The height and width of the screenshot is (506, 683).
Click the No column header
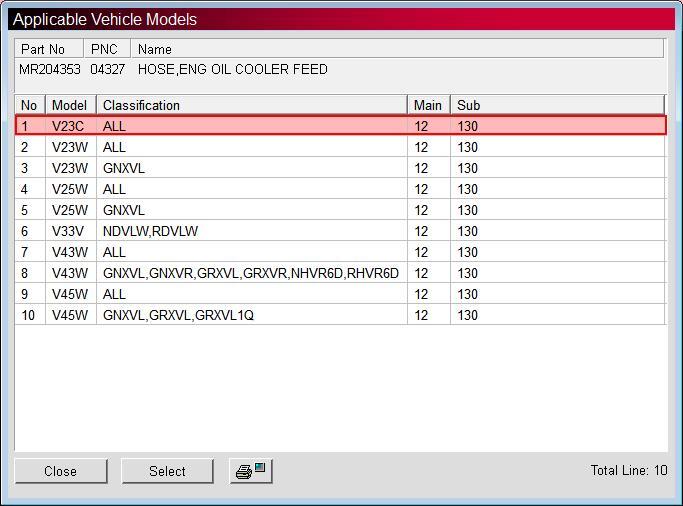[30, 105]
